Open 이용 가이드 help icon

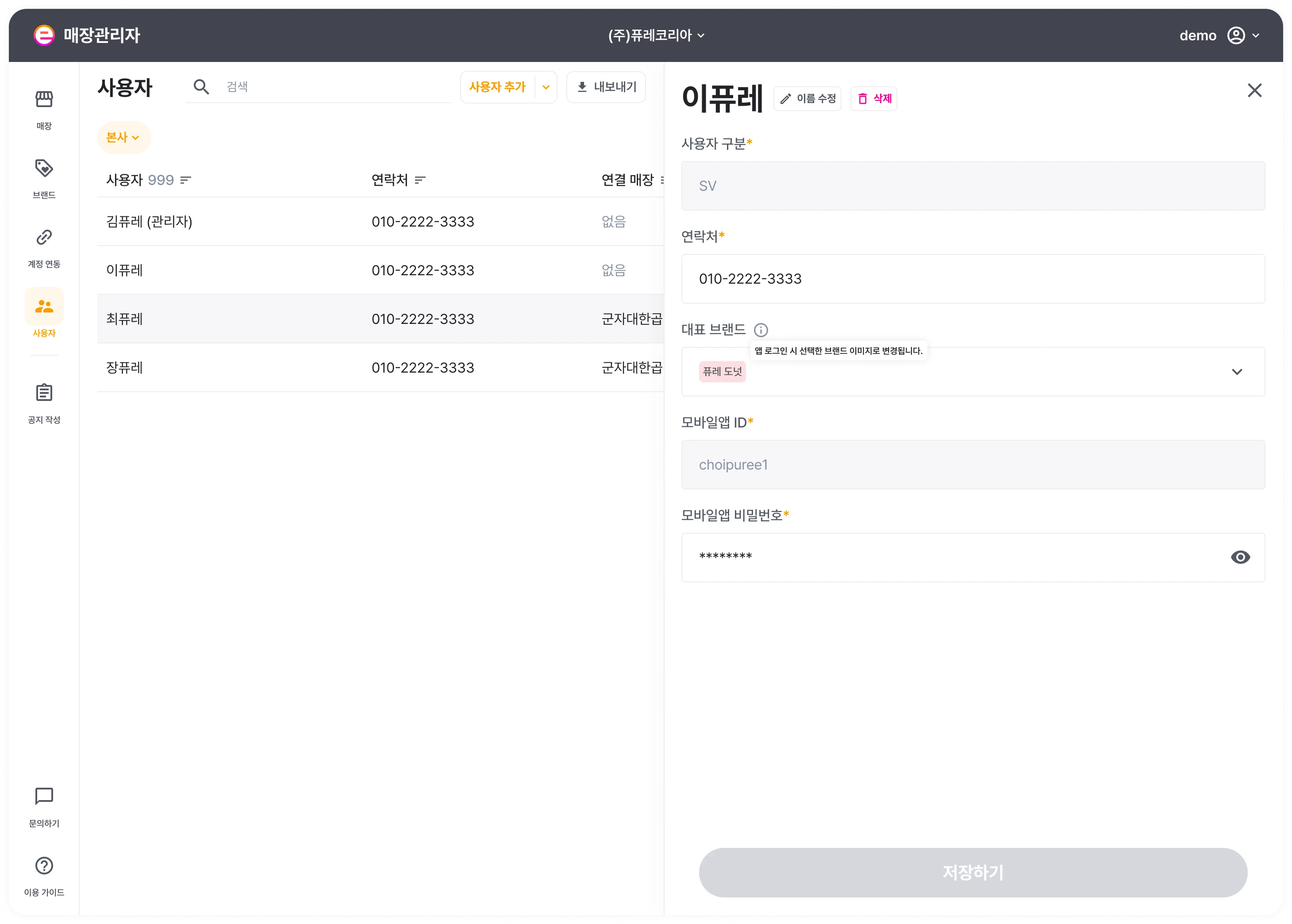pos(44,866)
